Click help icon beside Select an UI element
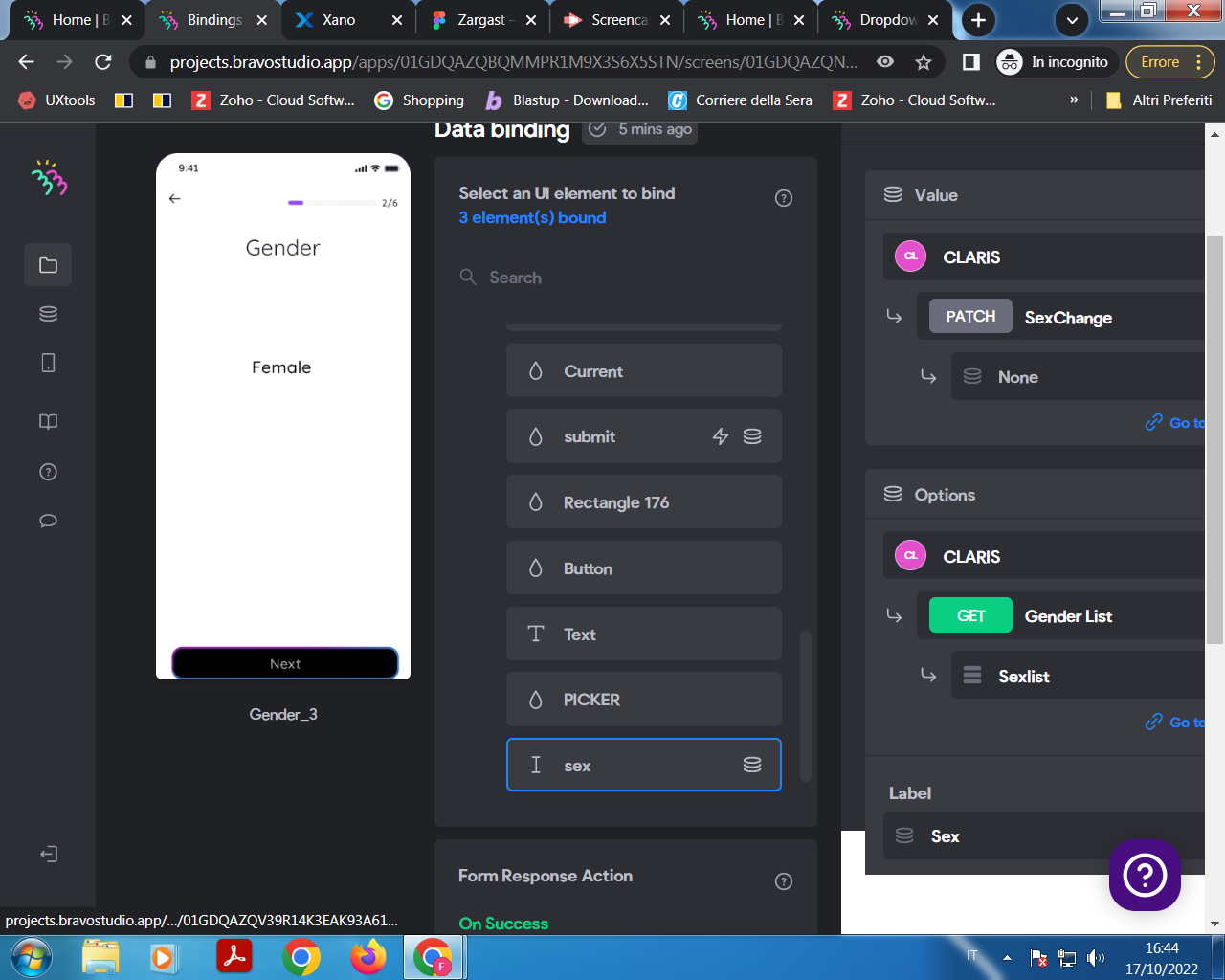1225x980 pixels. click(784, 198)
